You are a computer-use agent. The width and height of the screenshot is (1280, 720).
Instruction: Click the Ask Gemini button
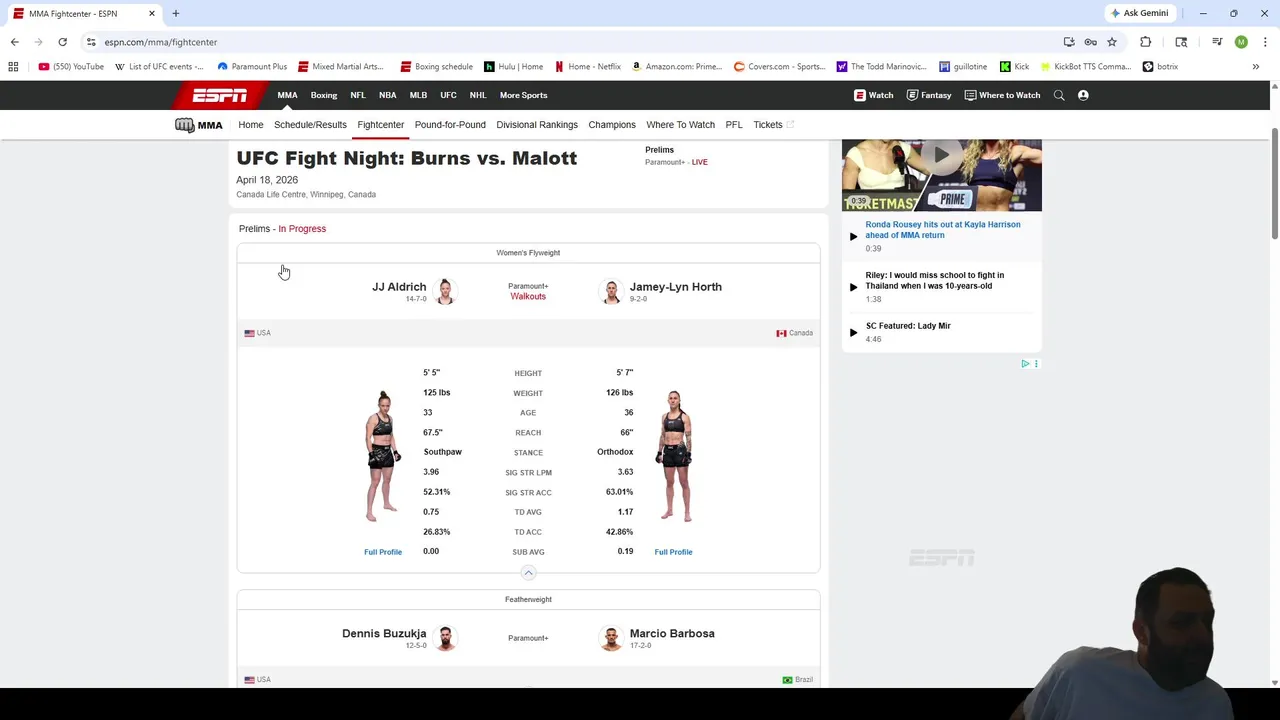click(x=1138, y=13)
